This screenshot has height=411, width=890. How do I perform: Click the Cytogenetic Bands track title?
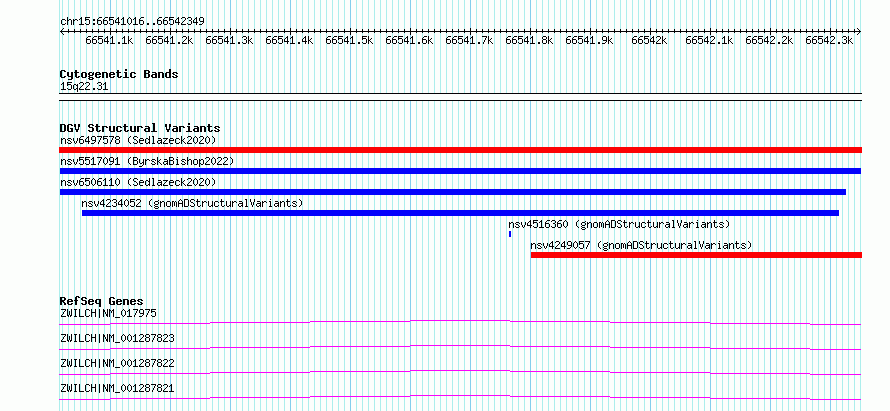[119, 74]
